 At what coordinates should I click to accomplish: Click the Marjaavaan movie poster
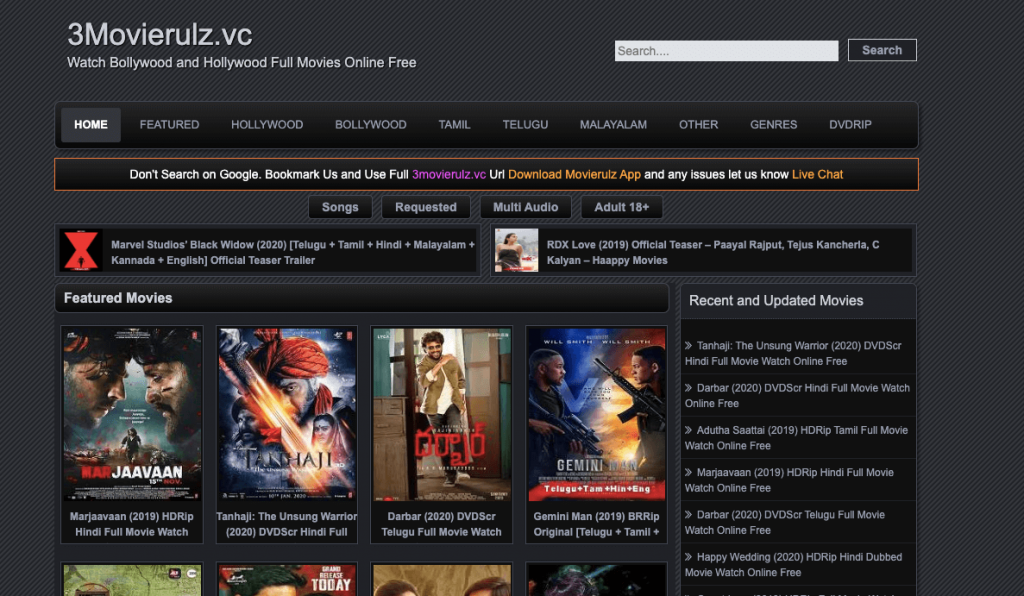tap(132, 415)
